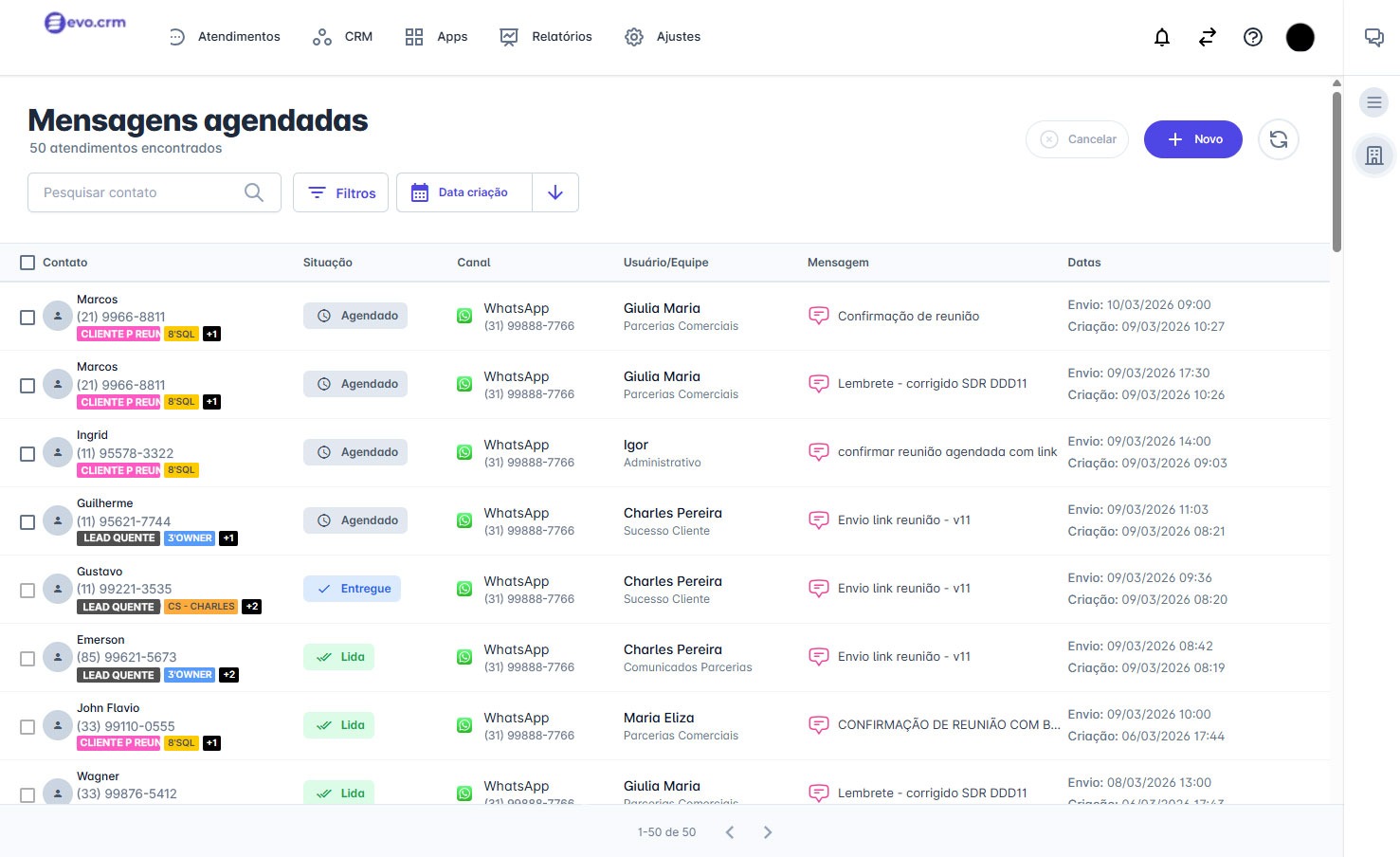This screenshot has height=857, width=1400.
Task: Click the '1-50 de 50' pagination text
Action: click(666, 832)
